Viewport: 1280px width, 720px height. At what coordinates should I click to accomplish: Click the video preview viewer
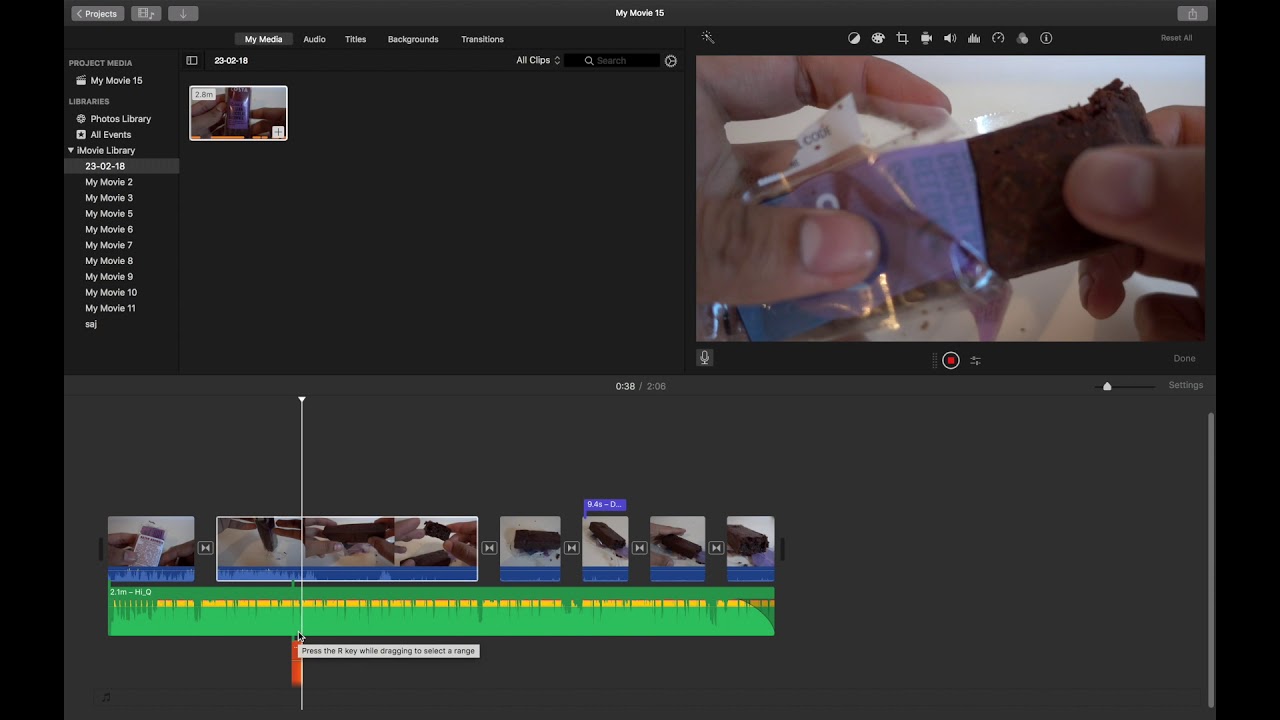[950, 198]
